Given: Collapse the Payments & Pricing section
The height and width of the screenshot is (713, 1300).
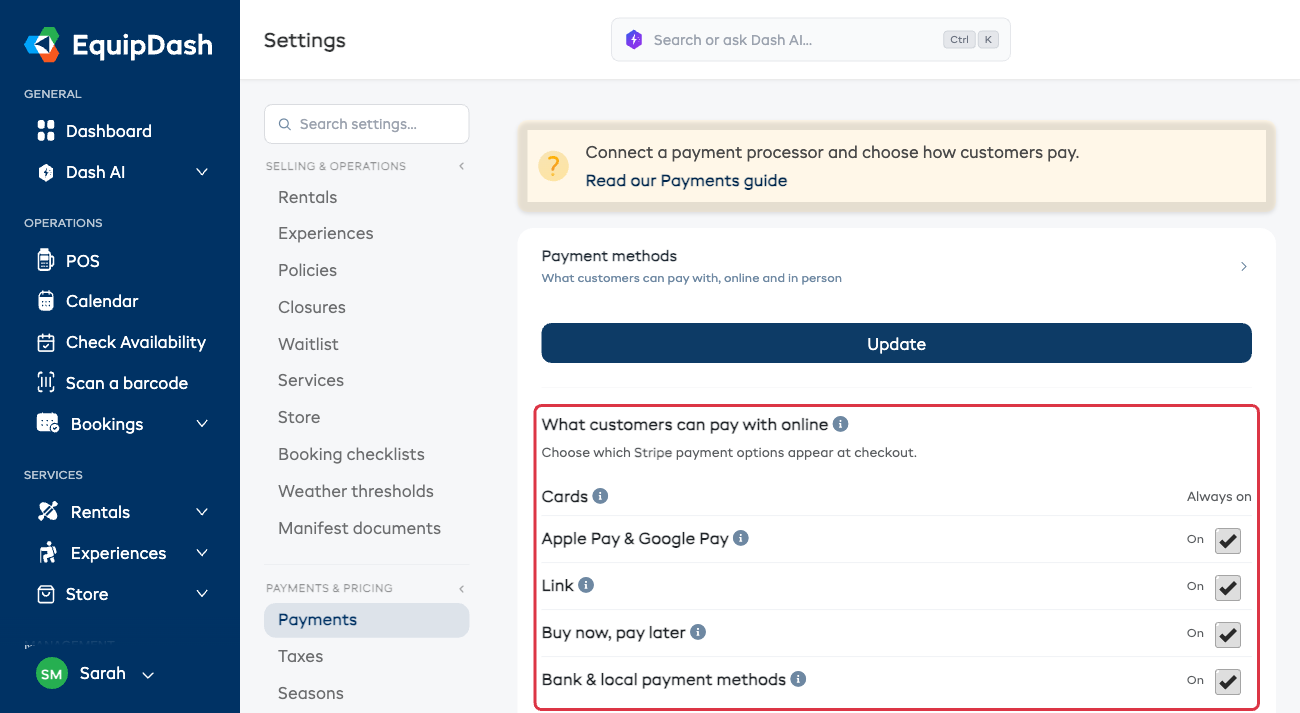Looking at the screenshot, I should (461, 588).
